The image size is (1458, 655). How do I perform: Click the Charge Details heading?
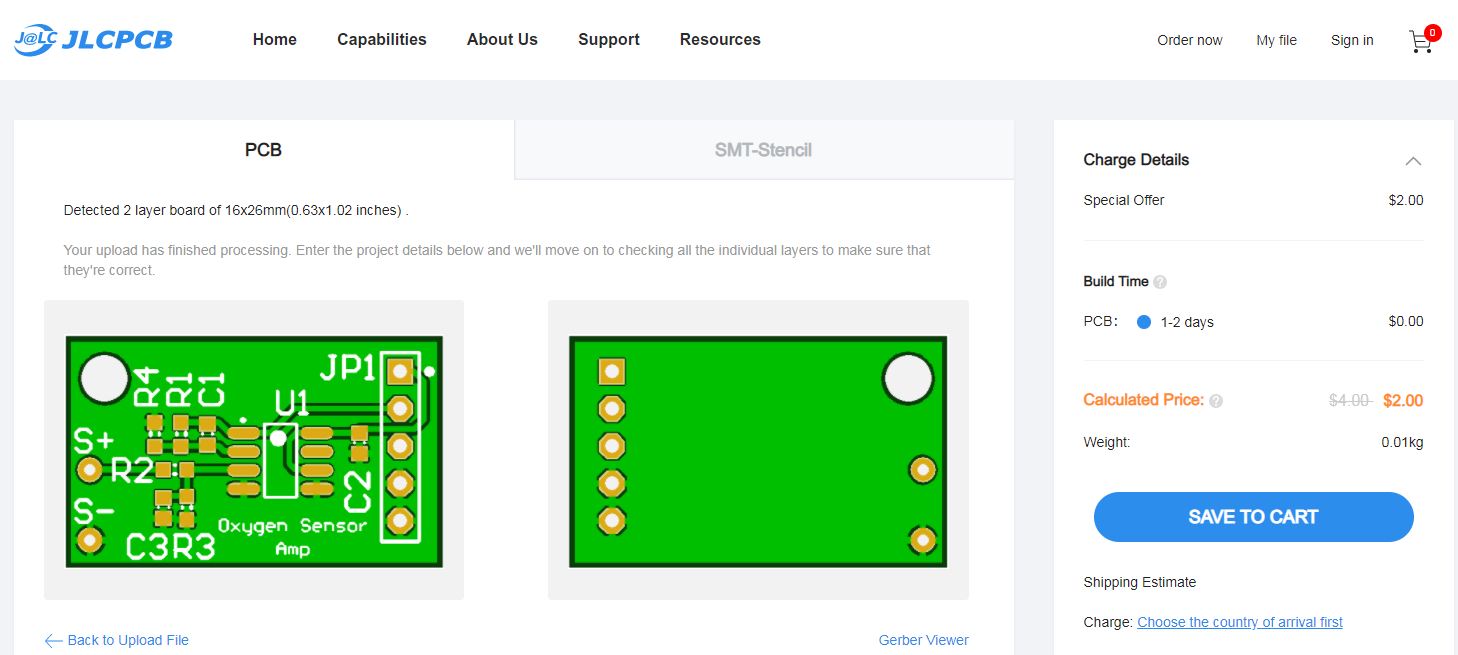tap(1136, 160)
